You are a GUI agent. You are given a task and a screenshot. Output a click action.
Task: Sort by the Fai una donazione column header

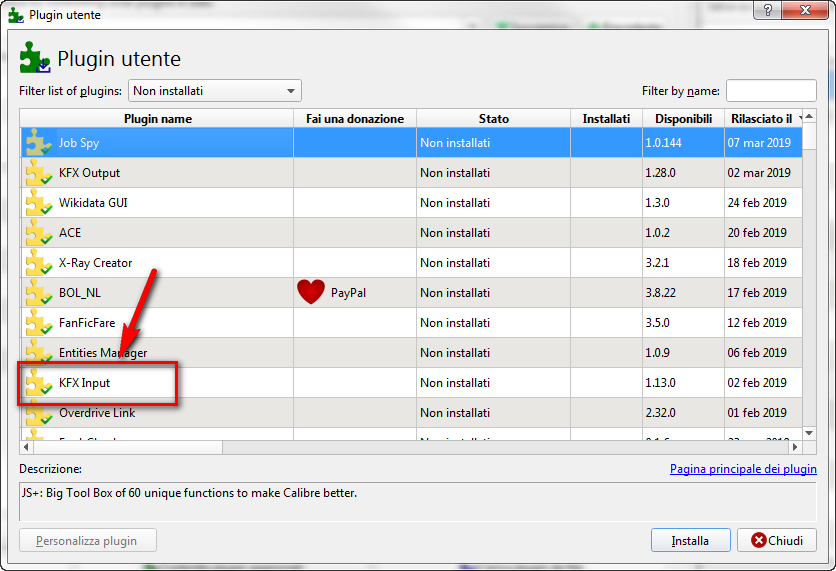coord(355,118)
